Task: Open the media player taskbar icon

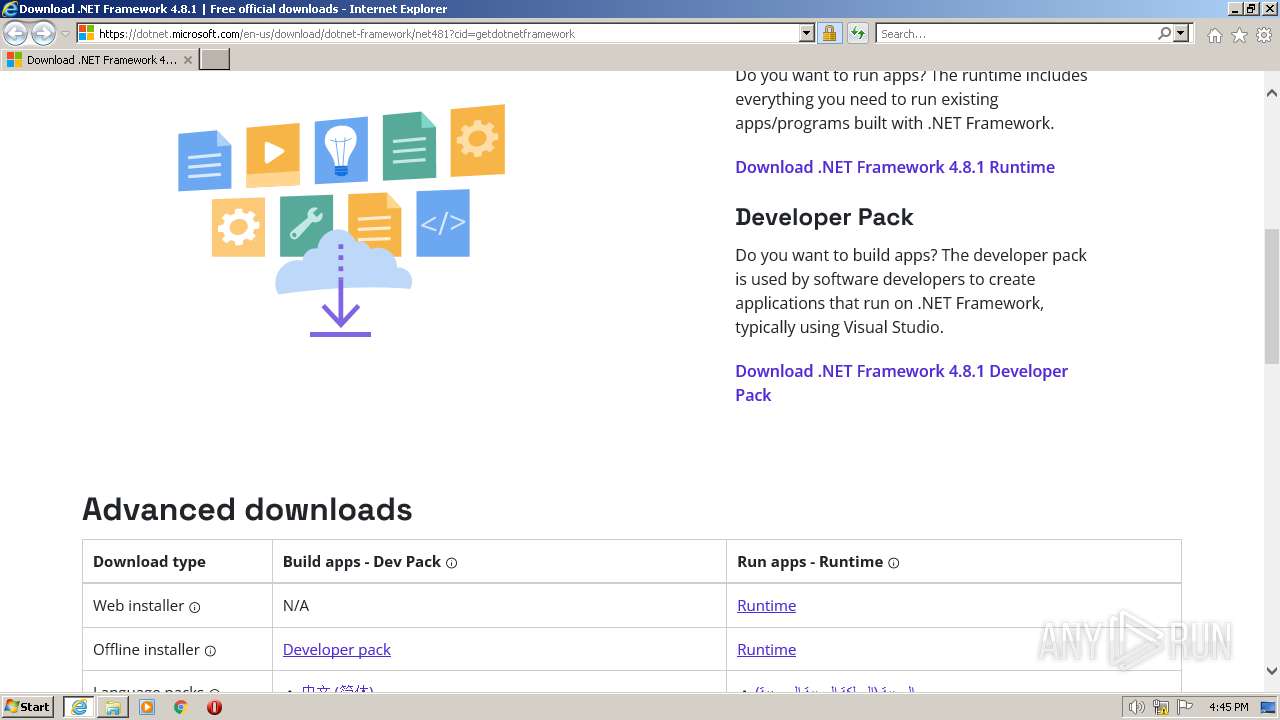Action: [147, 706]
